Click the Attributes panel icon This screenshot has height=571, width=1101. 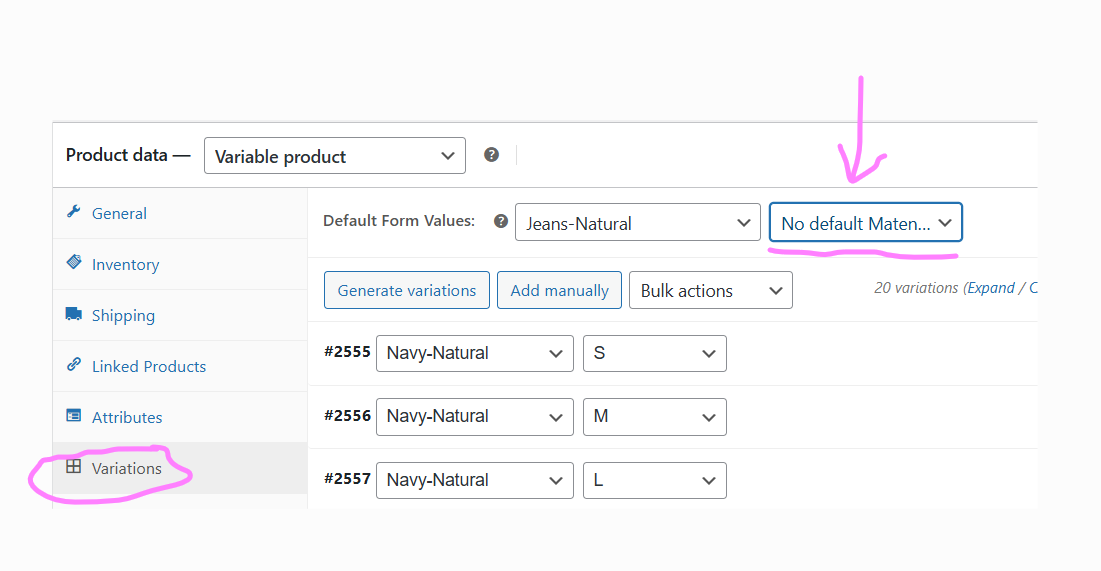click(x=73, y=416)
